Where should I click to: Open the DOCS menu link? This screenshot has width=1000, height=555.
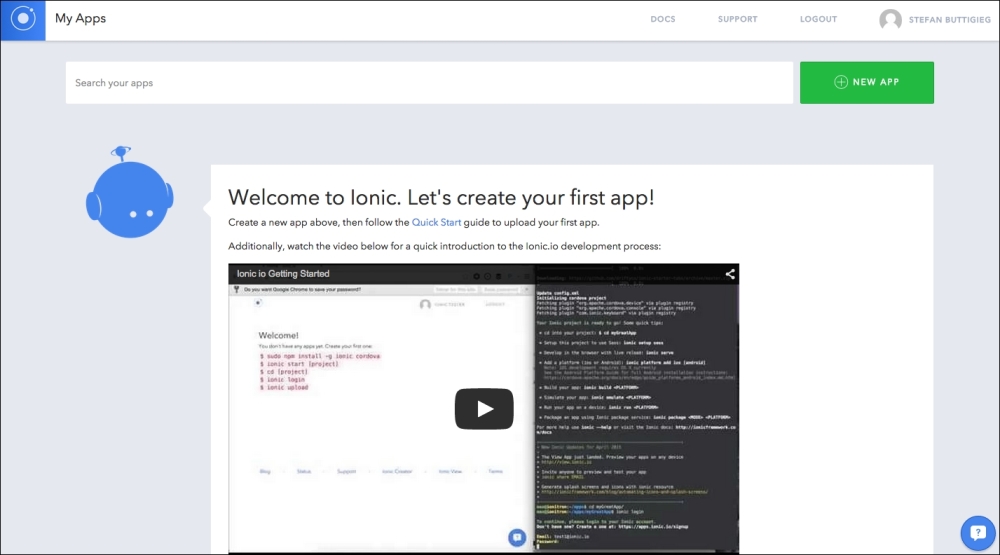(x=663, y=19)
